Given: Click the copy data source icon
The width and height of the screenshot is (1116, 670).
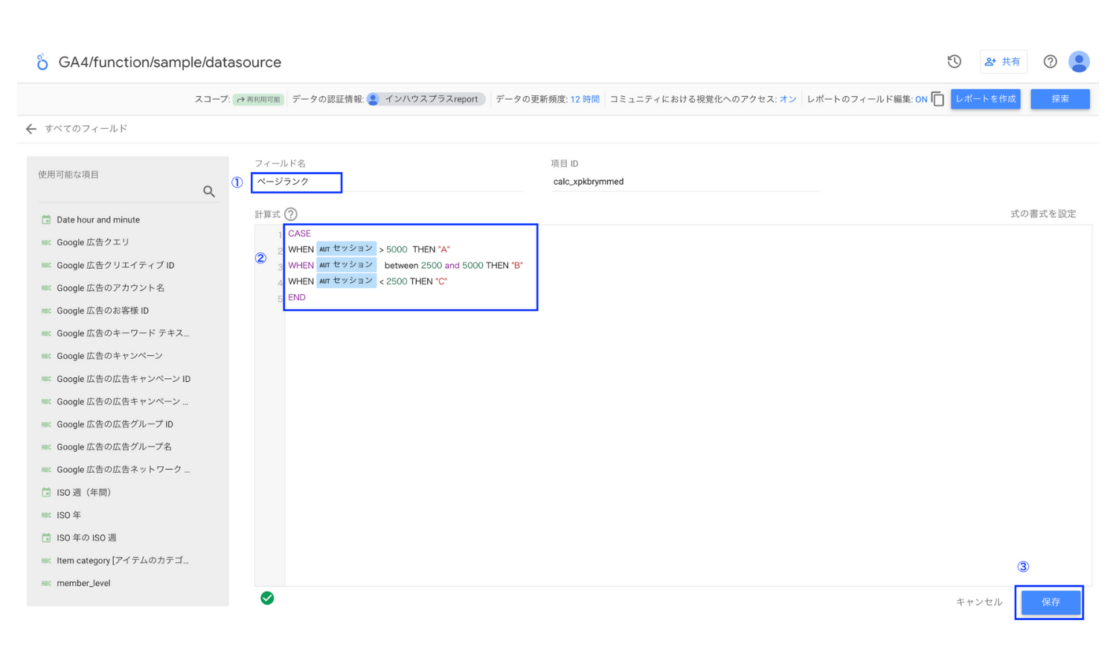Looking at the screenshot, I should (x=937, y=99).
